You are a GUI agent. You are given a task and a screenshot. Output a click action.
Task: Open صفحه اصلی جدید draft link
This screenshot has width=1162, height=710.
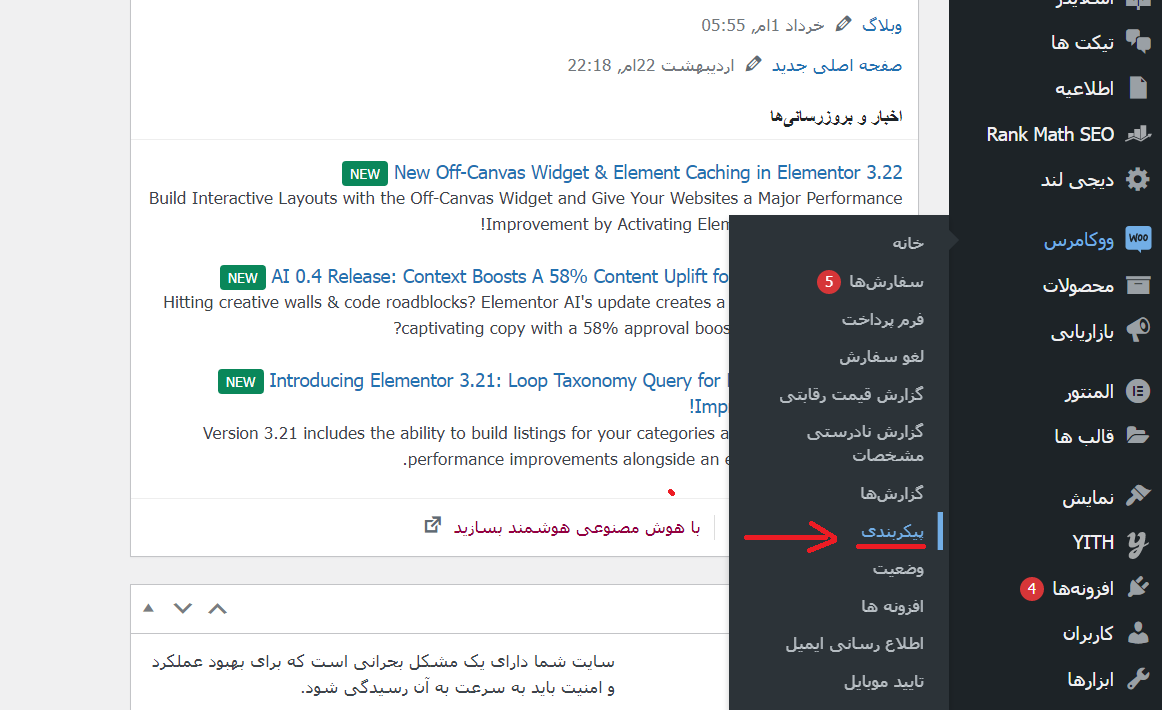(x=837, y=65)
